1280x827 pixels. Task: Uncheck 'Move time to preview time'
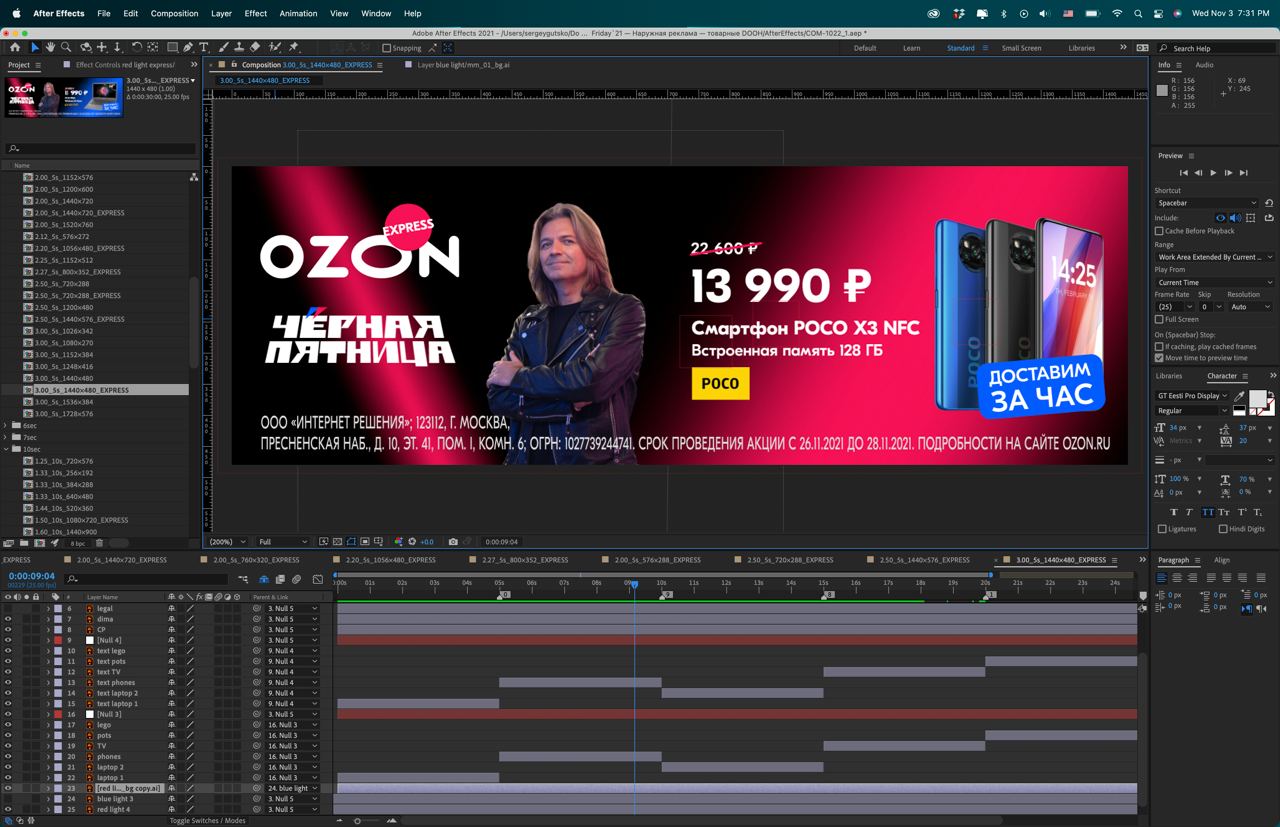click(x=1159, y=358)
